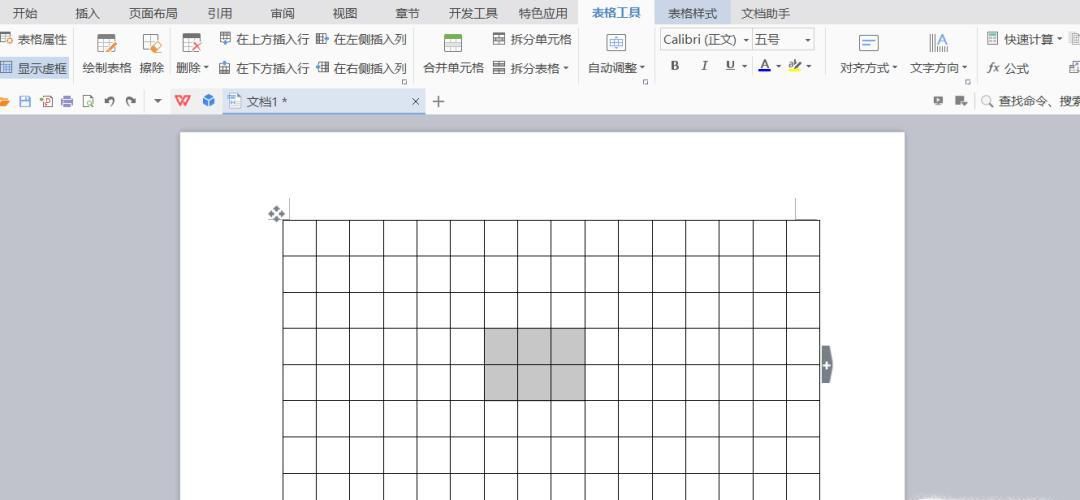This screenshot has width=1080, height=500.
Task: Click 在左侧插入列 insert column left
Action: tap(362, 39)
